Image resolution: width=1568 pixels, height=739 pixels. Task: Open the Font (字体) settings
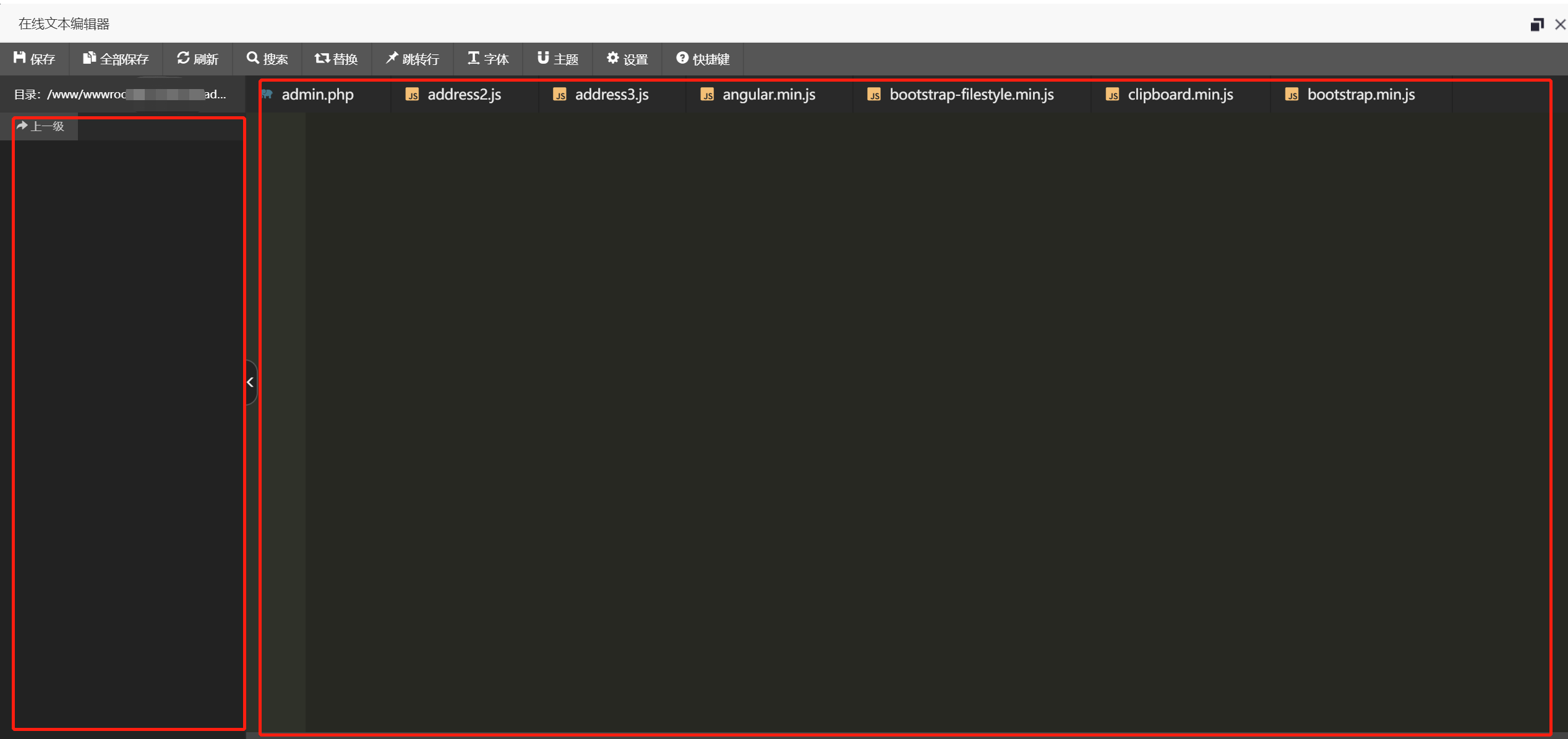tap(488, 59)
